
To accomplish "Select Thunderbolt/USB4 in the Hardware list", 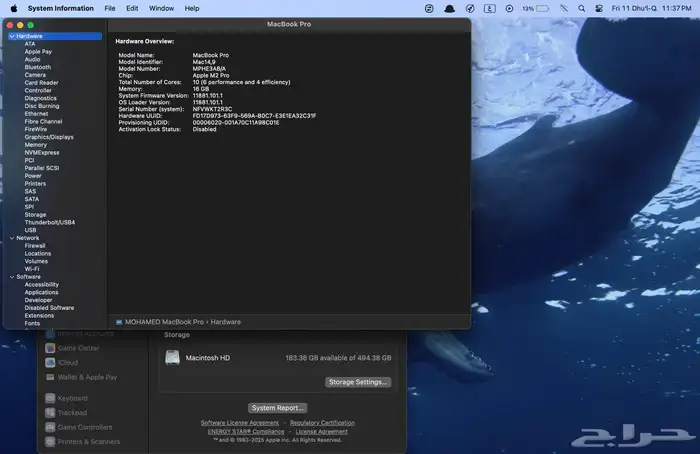I will (x=50, y=222).
